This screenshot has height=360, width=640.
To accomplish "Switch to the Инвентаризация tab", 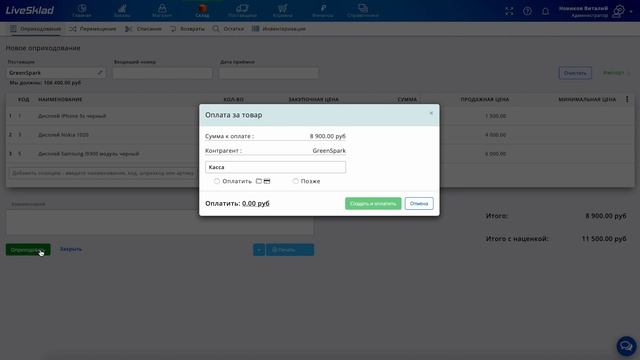I will [x=279, y=29].
